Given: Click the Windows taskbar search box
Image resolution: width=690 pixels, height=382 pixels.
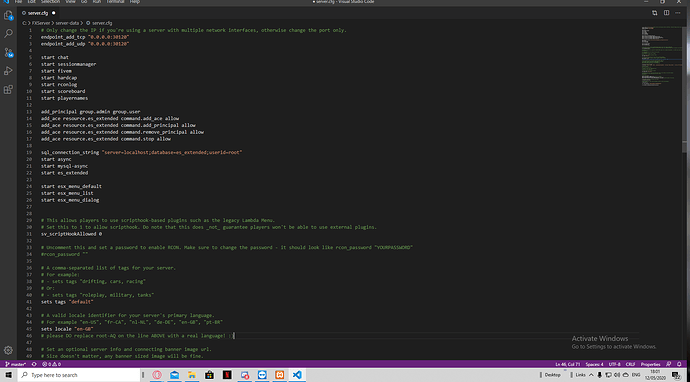Looking at the screenshot, I should tap(78, 375).
